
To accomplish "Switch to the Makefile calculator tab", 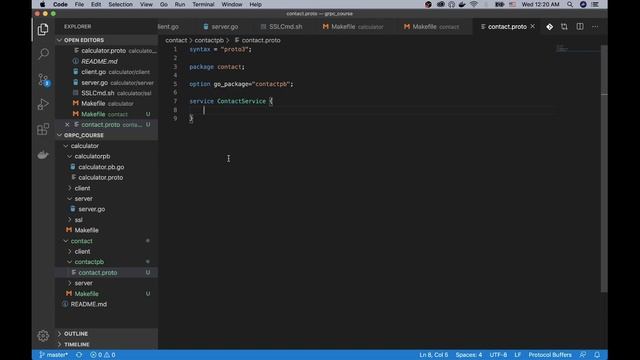I will tap(353, 27).
